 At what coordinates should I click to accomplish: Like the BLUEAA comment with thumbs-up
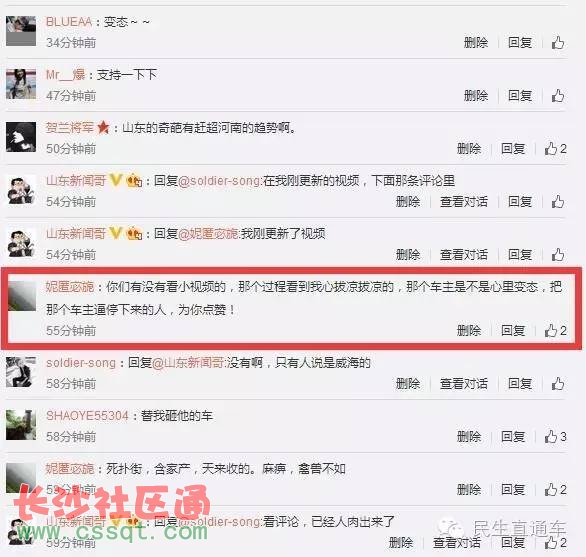(x=558, y=43)
